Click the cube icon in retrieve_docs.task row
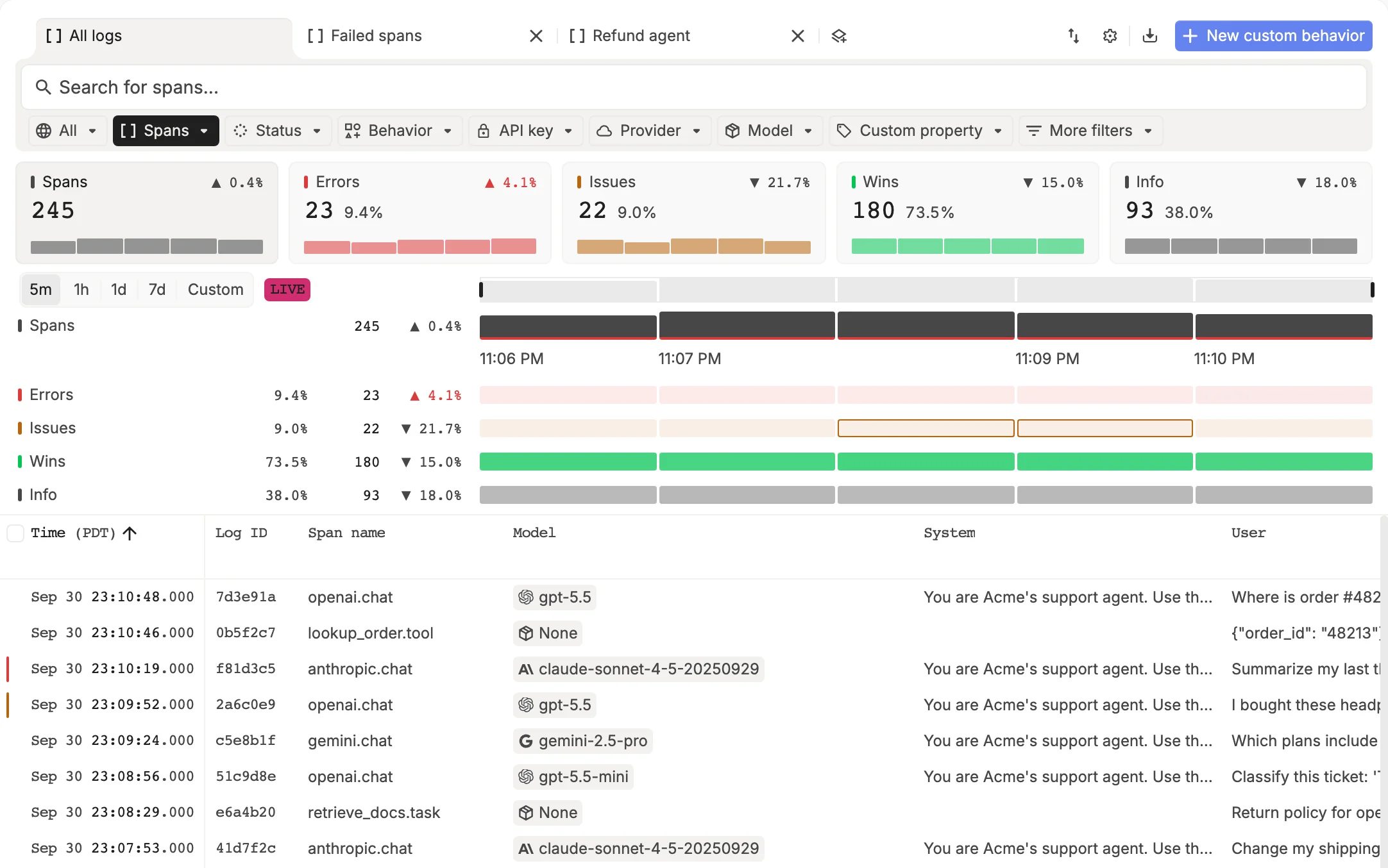Viewport: 1388px width, 868px height. click(x=526, y=812)
